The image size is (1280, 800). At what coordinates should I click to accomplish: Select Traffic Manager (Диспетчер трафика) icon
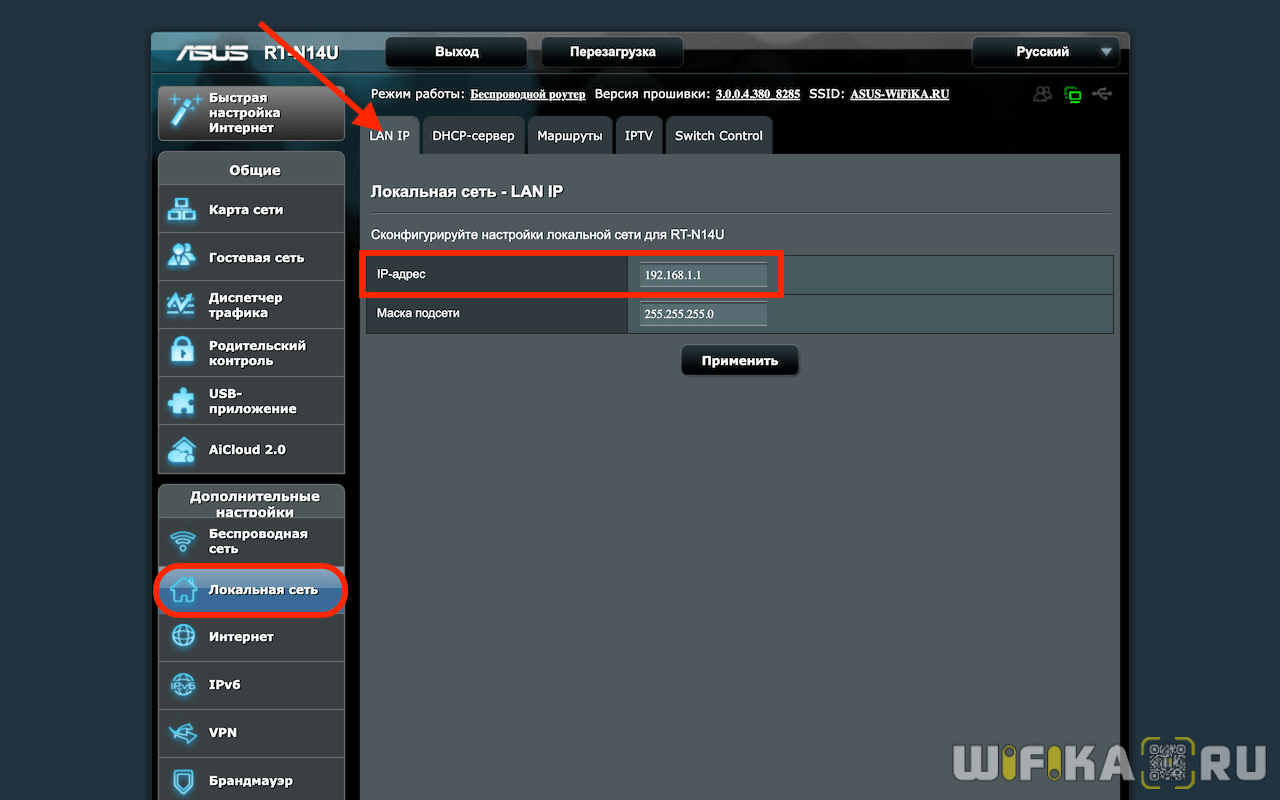(182, 305)
